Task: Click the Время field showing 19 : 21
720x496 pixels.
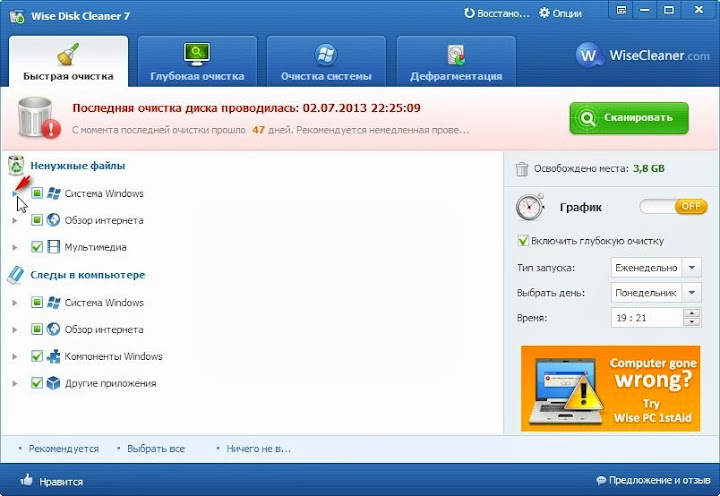Action: [647, 318]
